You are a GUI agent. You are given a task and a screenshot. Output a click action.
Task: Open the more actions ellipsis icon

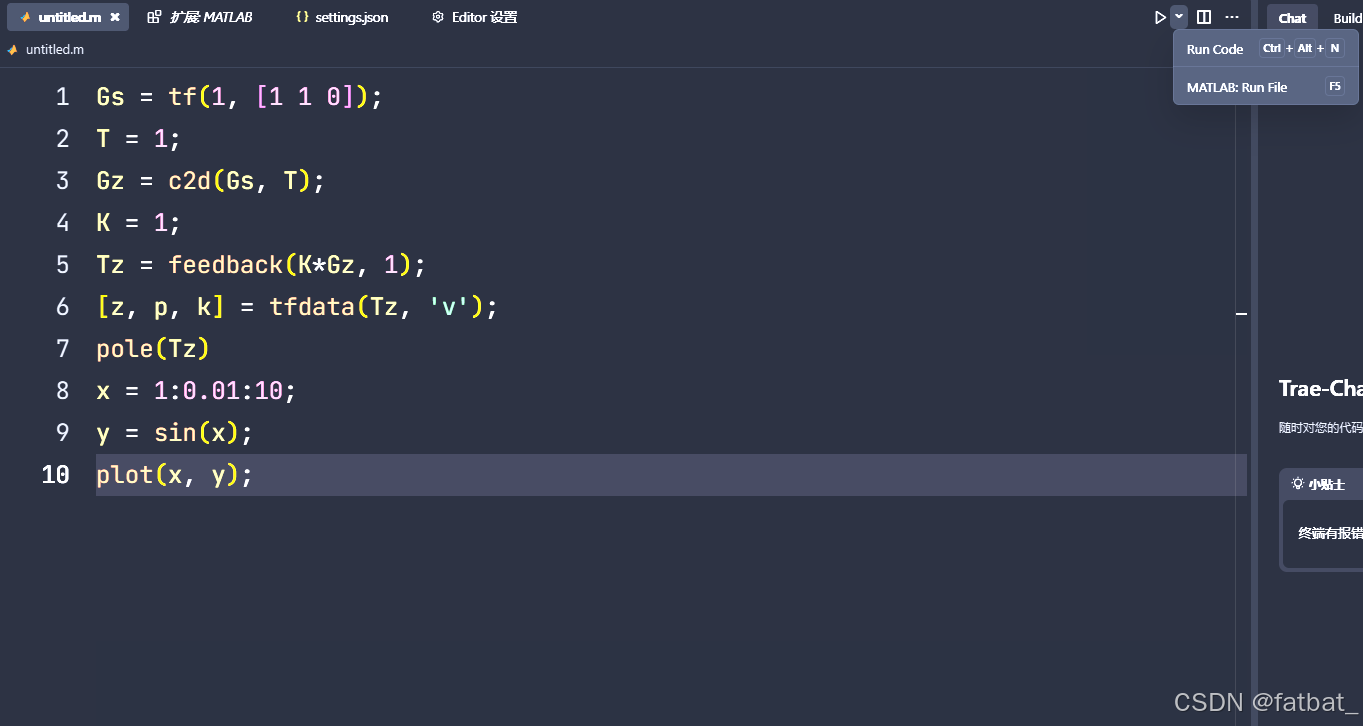pyautogui.click(x=1232, y=17)
